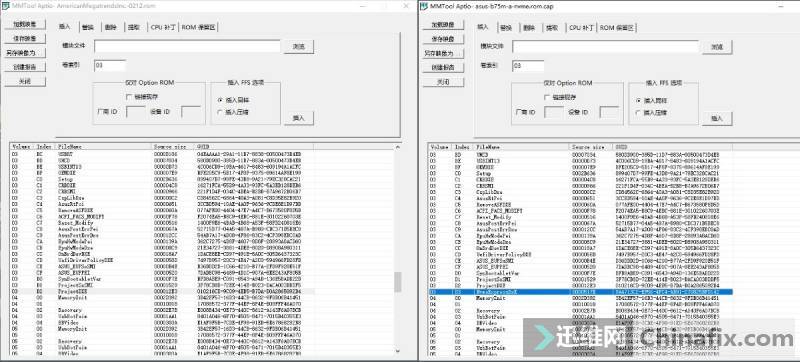Open the 提取 tab in asus-b75m .cap window
This screenshot has width=800, height=362.
click(552, 28)
